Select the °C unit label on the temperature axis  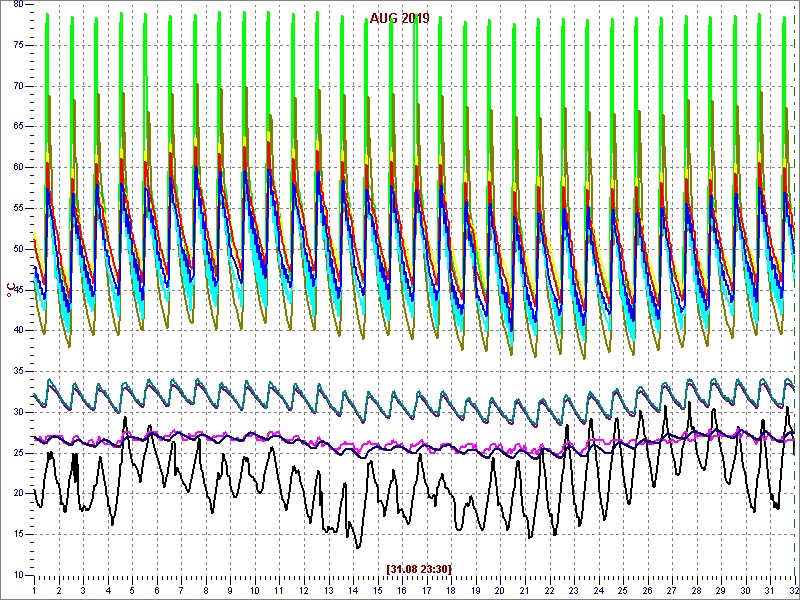pyautogui.click(x=11, y=290)
